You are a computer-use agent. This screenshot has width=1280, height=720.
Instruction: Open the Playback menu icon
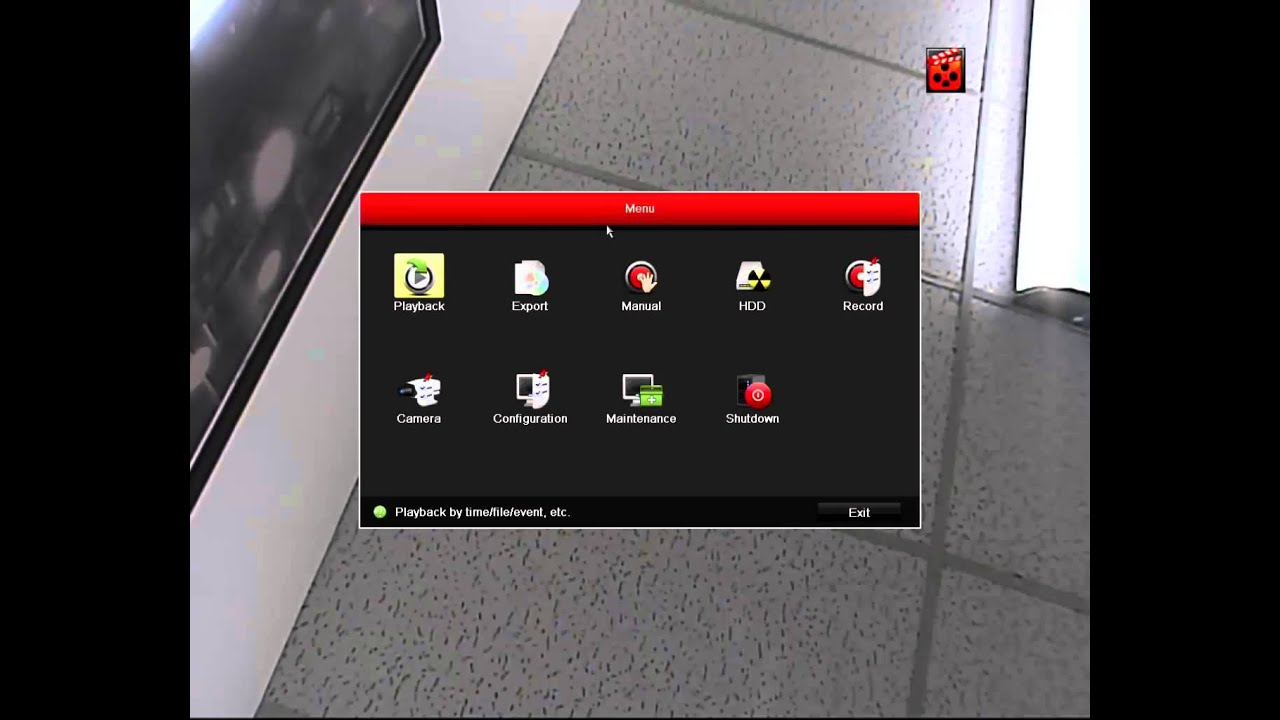[419, 276]
